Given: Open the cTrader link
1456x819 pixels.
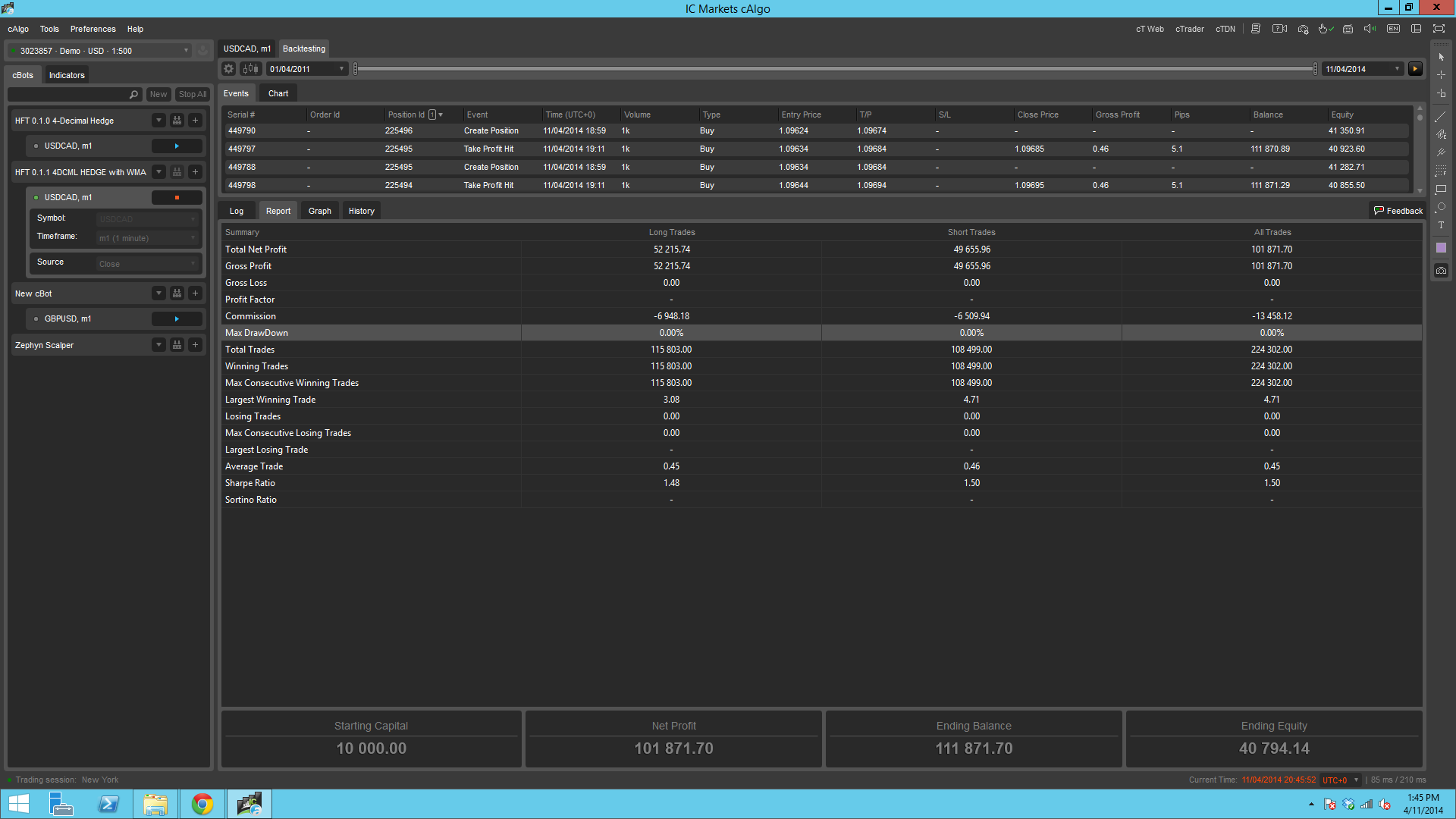Looking at the screenshot, I should coord(1190,30).
